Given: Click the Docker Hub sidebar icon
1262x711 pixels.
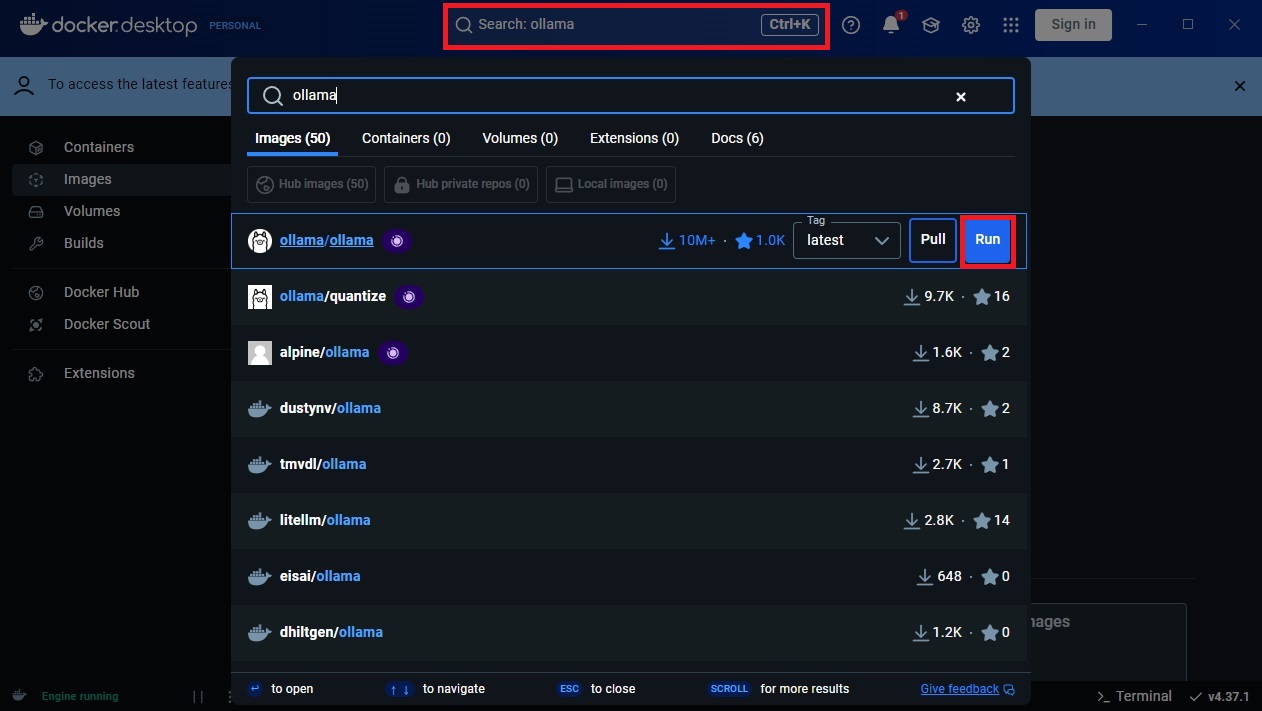Looking at the screenshot, I should tap(36, 293).
